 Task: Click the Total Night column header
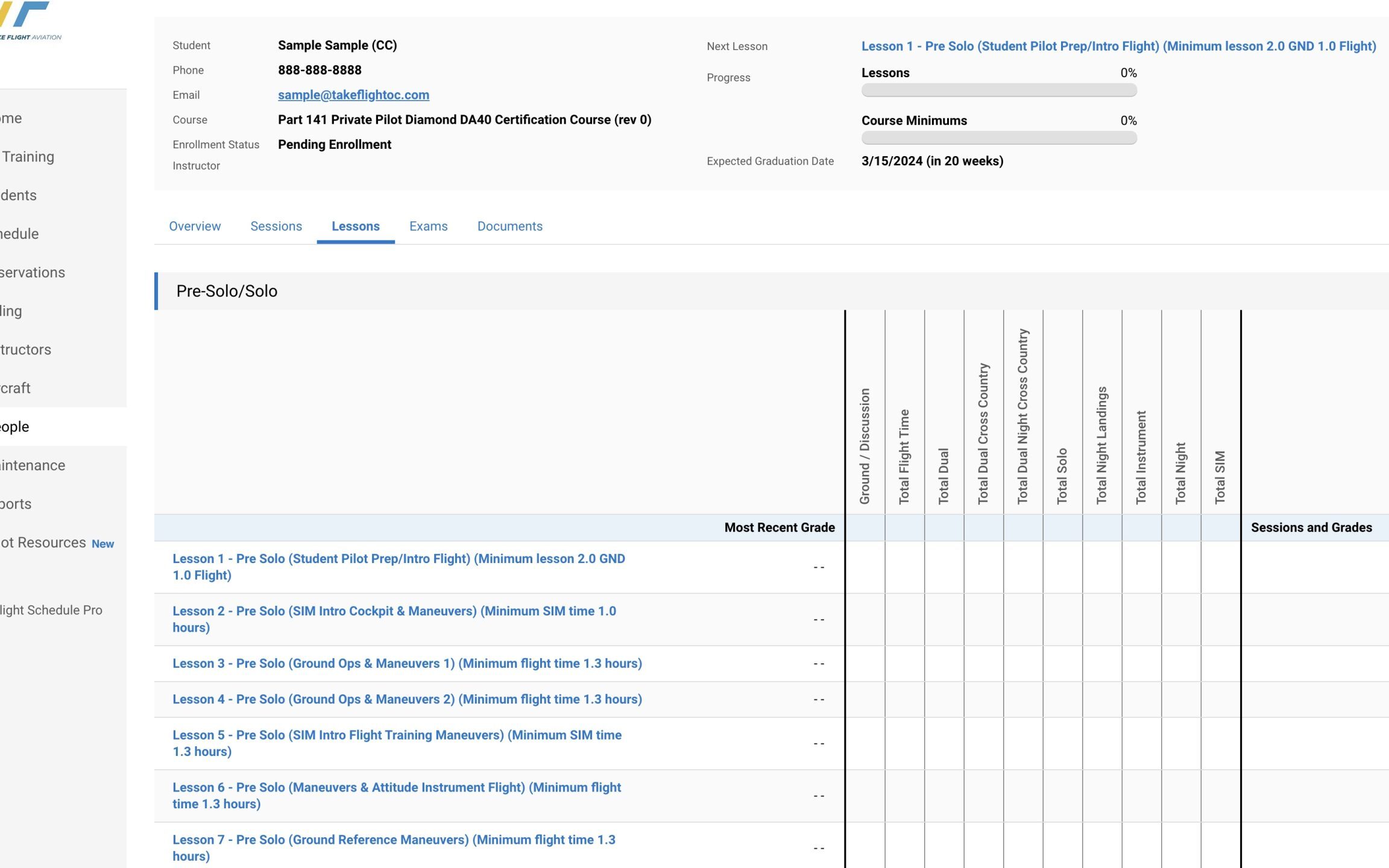point(1180,473)
